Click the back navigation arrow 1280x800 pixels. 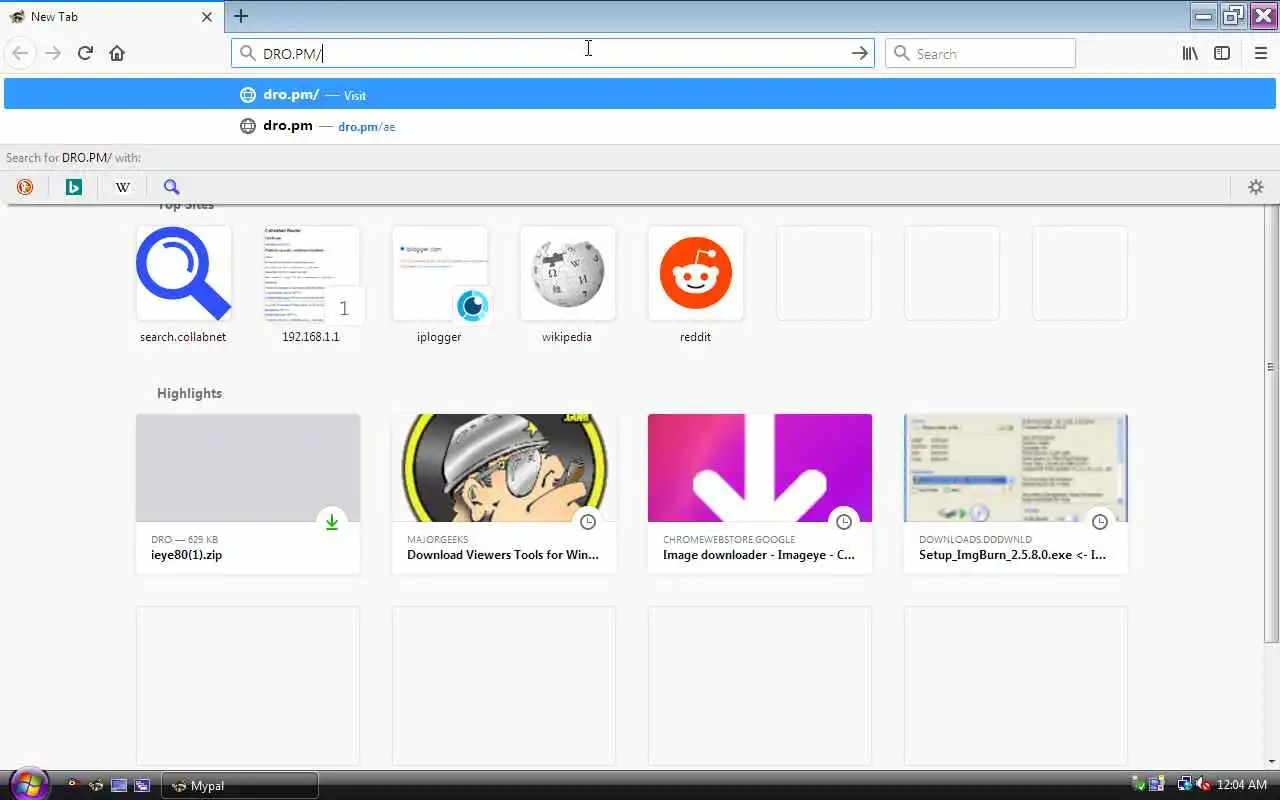pyautogui.click(x=20, y=53)
